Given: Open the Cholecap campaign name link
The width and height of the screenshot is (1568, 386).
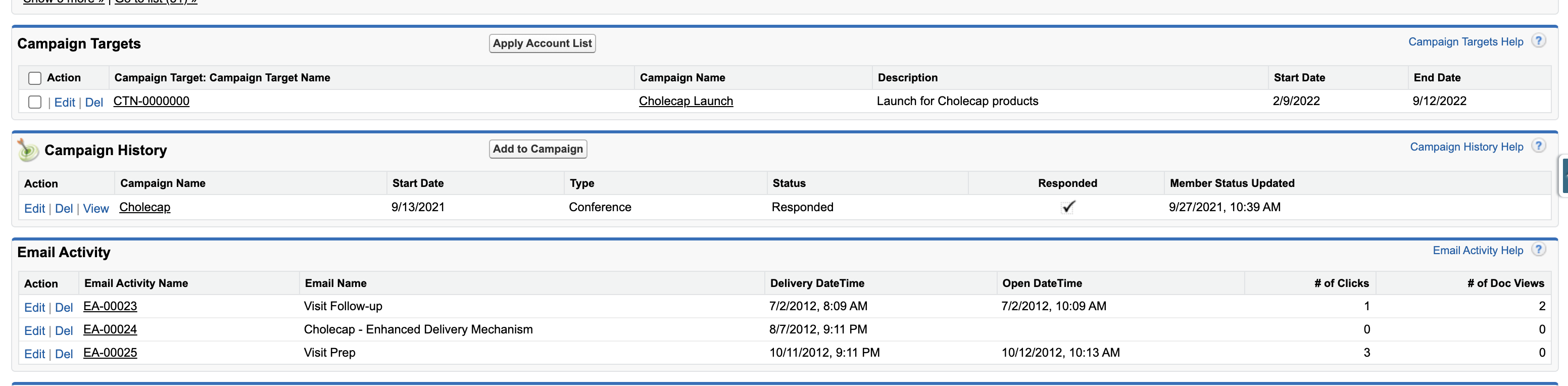Looking at the screenshot, I should [144, 207].
